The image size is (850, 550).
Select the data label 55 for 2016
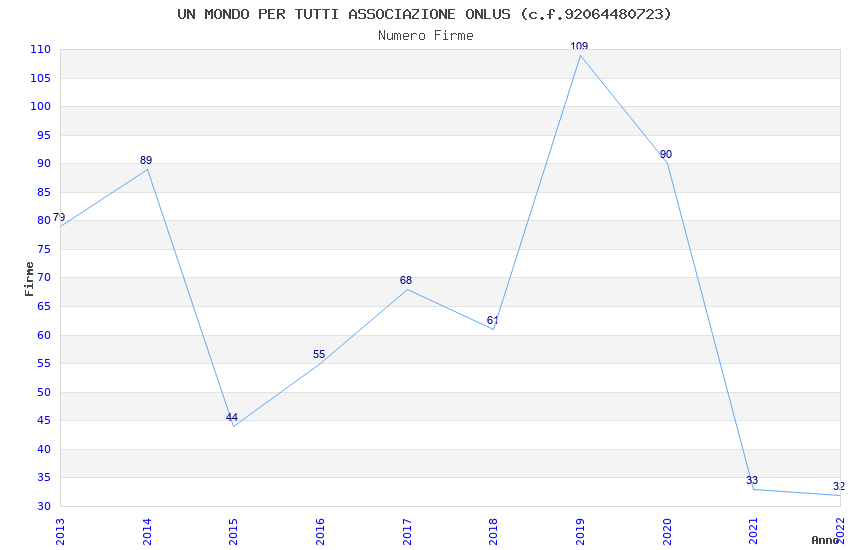pyautogui.click(x=319, y=354)
